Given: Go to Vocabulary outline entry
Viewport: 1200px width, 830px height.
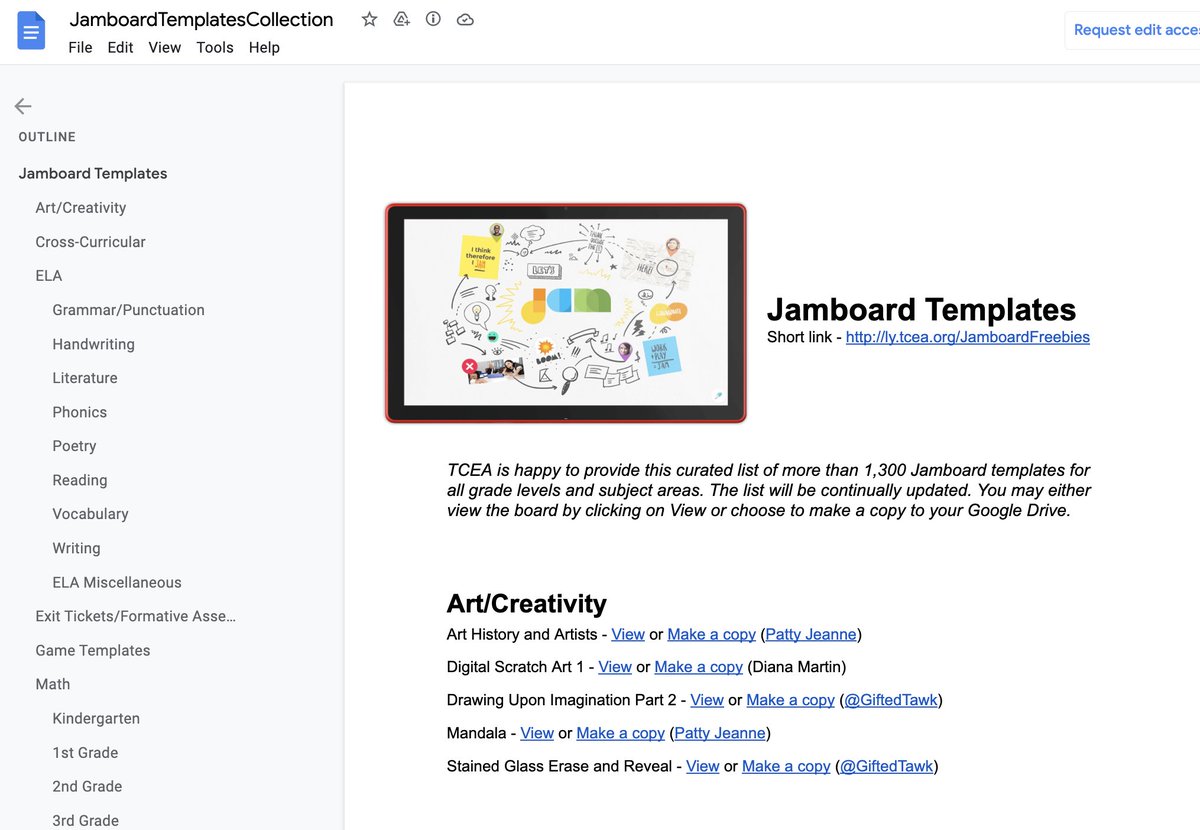Looking at the screenshot, I should (x=90, y=513).
